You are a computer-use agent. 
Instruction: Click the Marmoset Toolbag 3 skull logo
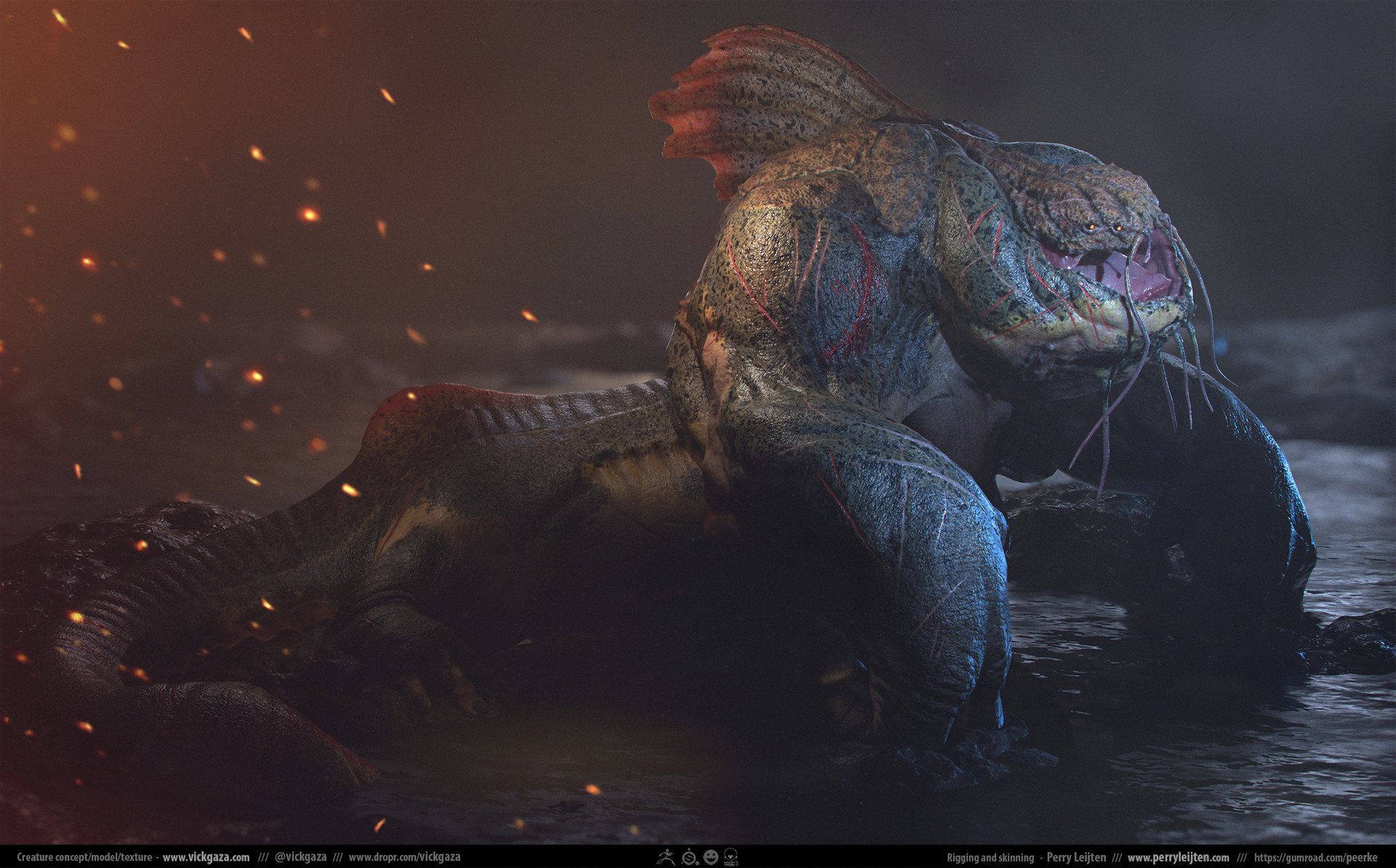coord(731,857)
